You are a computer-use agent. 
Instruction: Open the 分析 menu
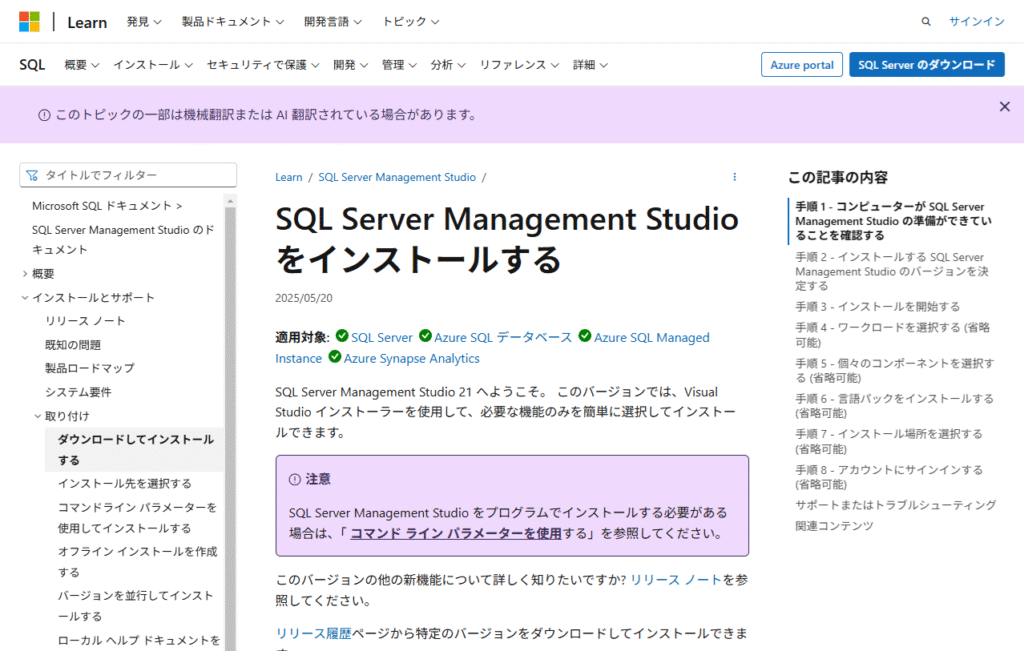447,65
